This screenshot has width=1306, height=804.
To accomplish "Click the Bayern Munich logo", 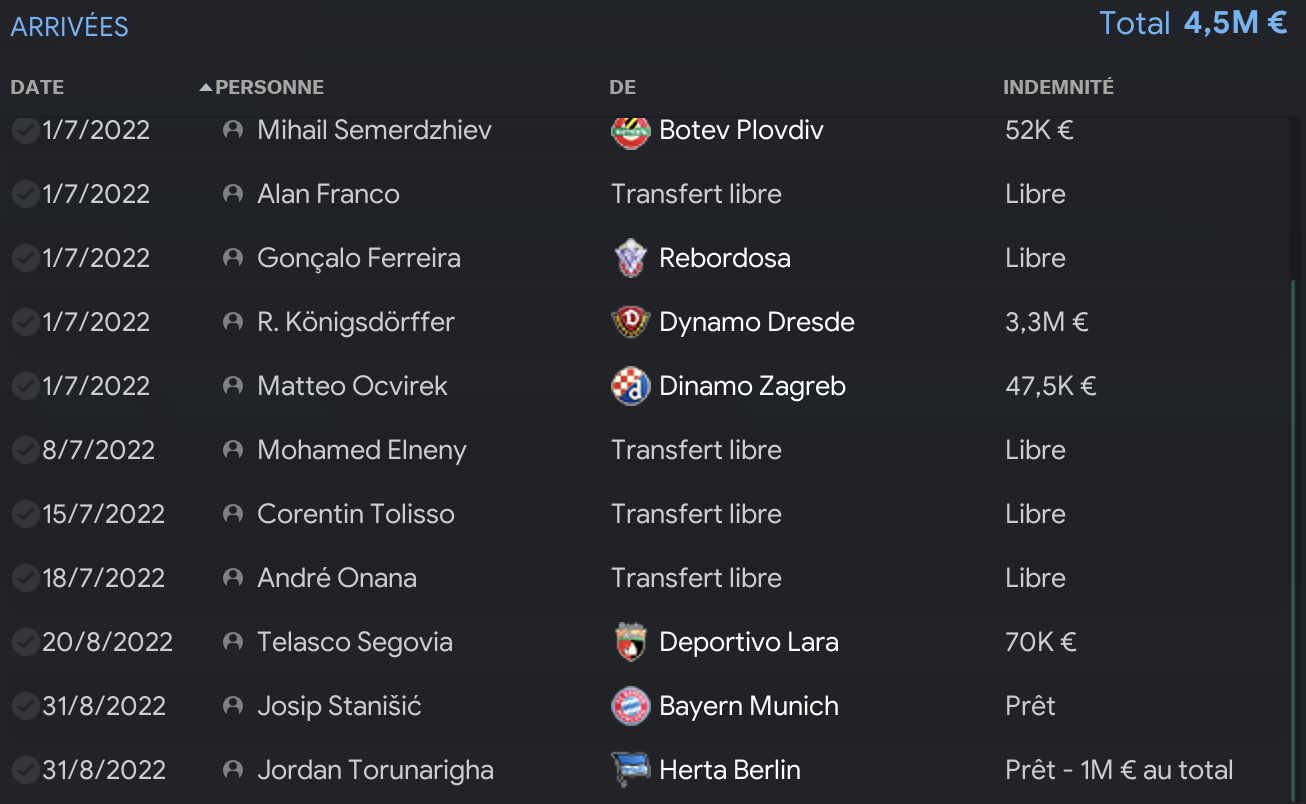I will [x=630, y=706].
